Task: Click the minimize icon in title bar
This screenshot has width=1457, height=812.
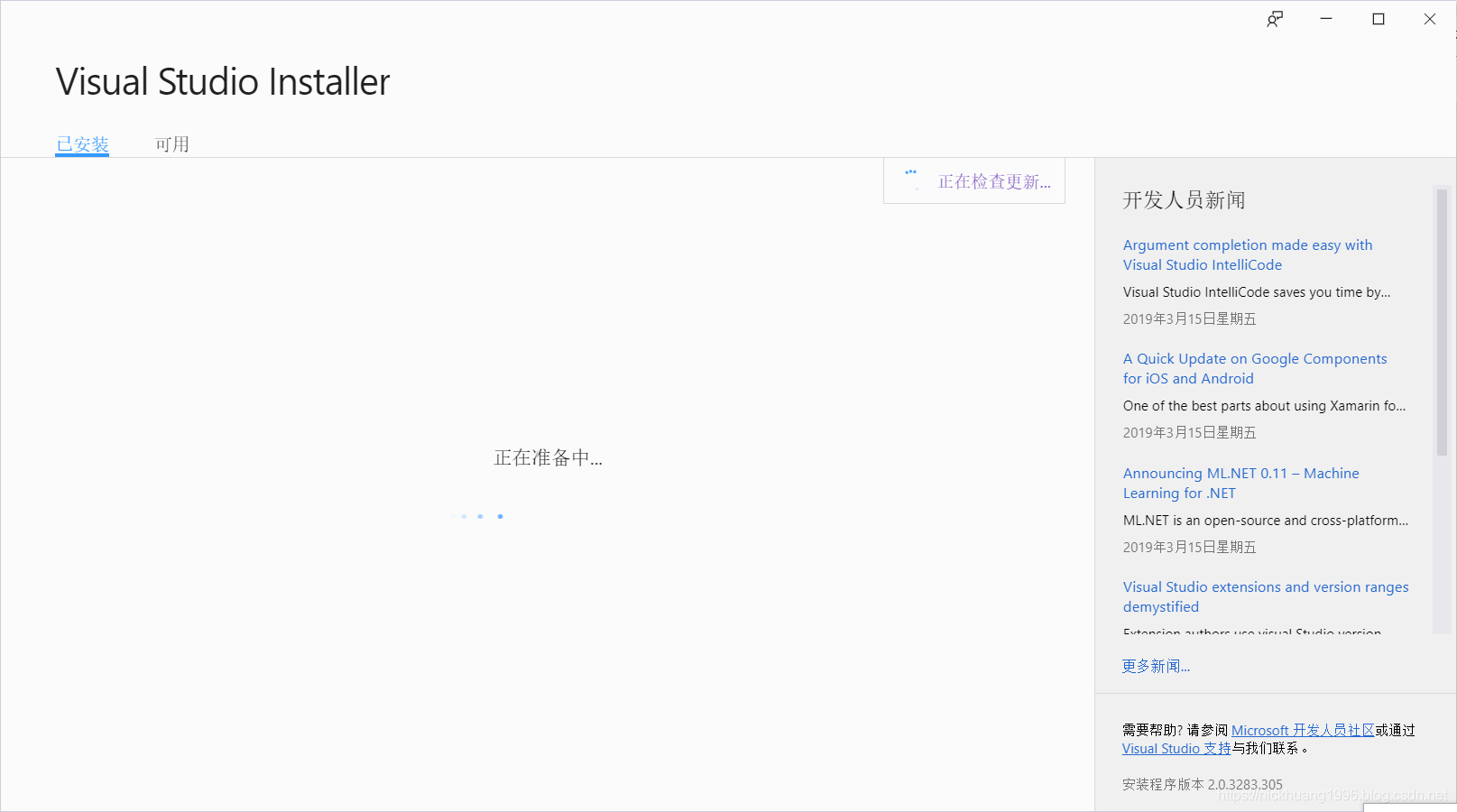Action: [x=1325, y=18]
